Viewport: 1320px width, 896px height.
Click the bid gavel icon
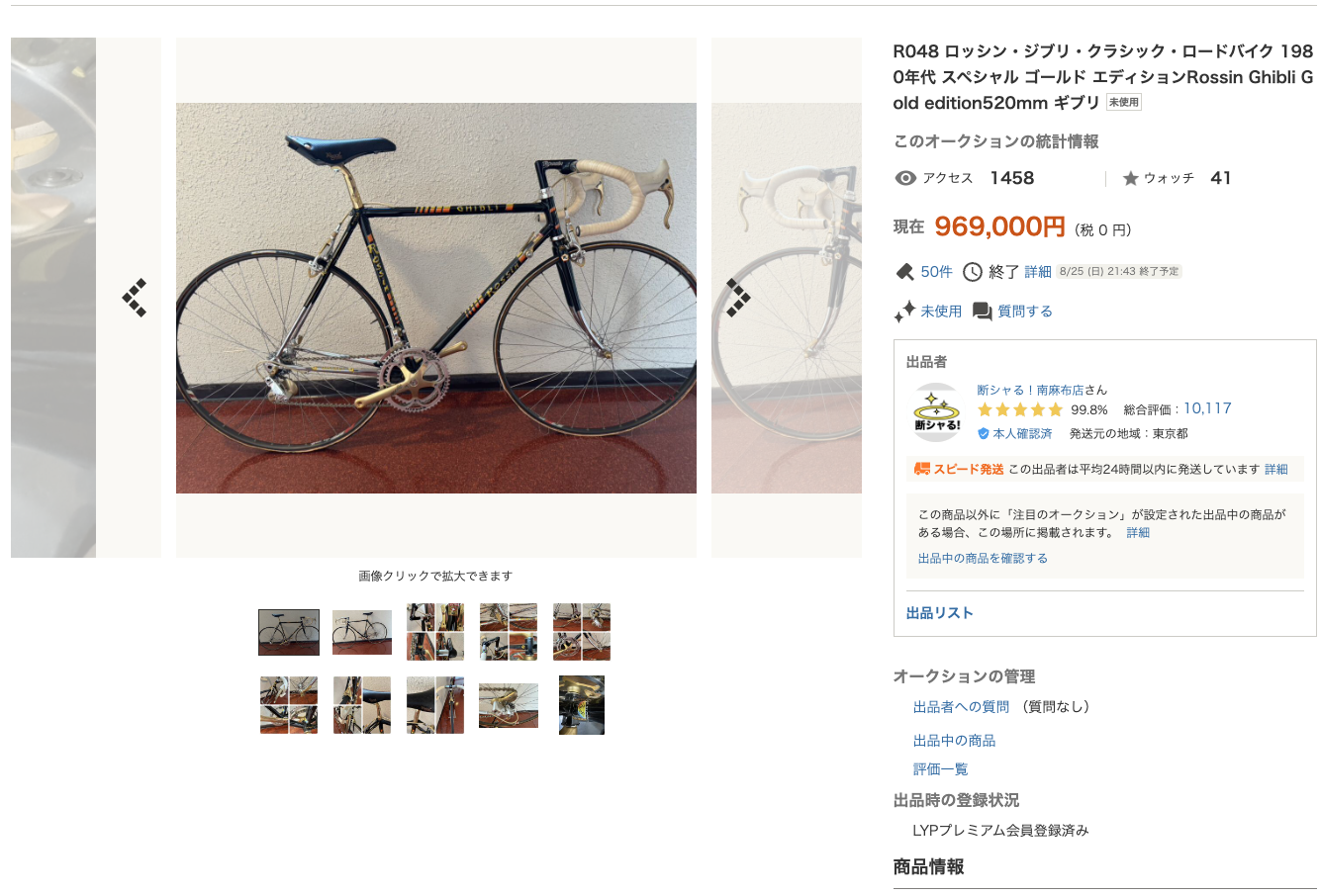pos(904,272)
